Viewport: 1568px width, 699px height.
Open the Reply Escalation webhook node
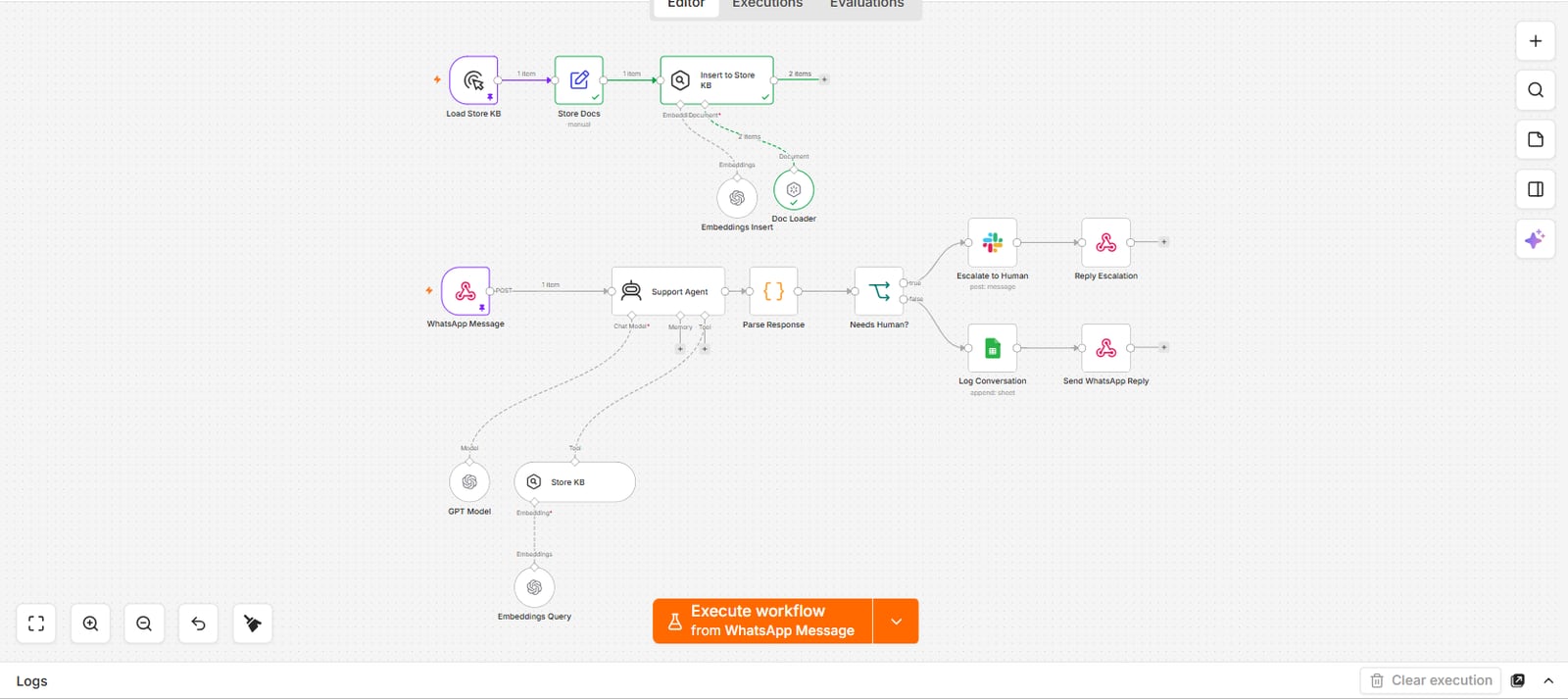(1106, 242)
